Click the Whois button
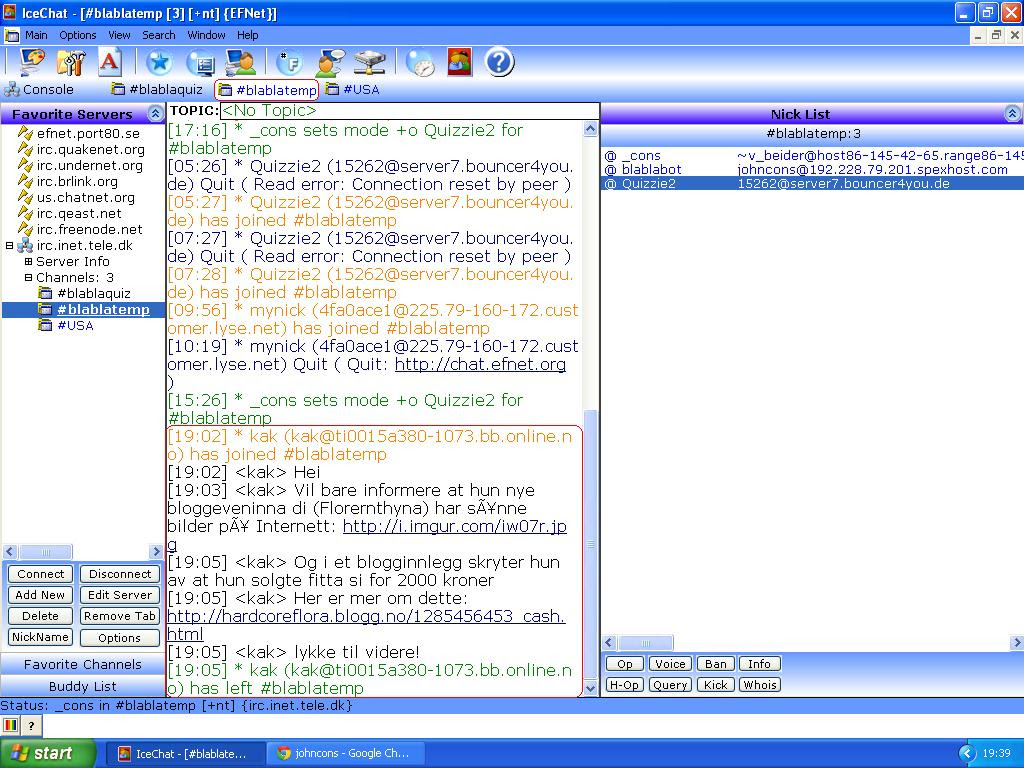This screenshot has height=768, width=1024. coord(760,685)
